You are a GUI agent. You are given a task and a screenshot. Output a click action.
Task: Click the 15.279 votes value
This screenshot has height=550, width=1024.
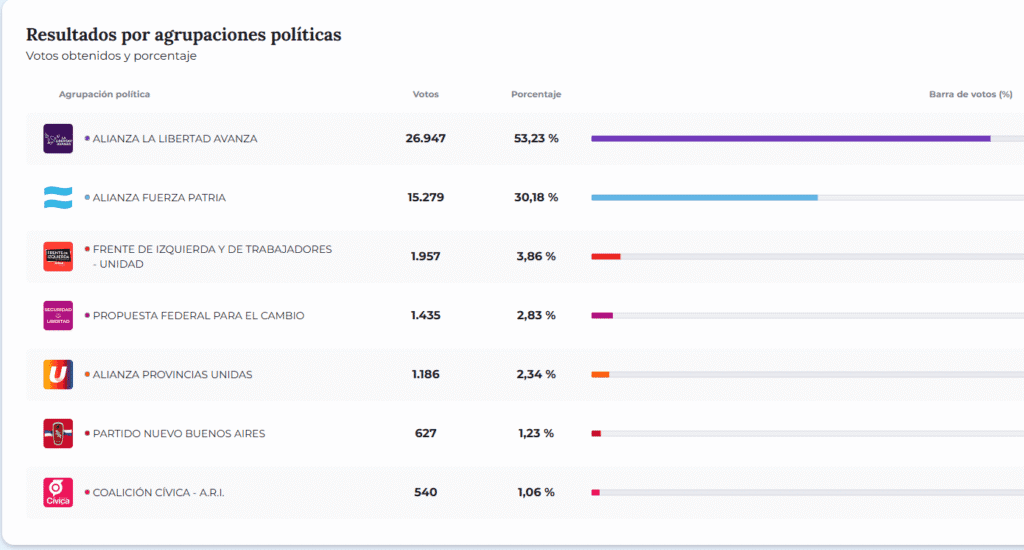tap(425, 197)
